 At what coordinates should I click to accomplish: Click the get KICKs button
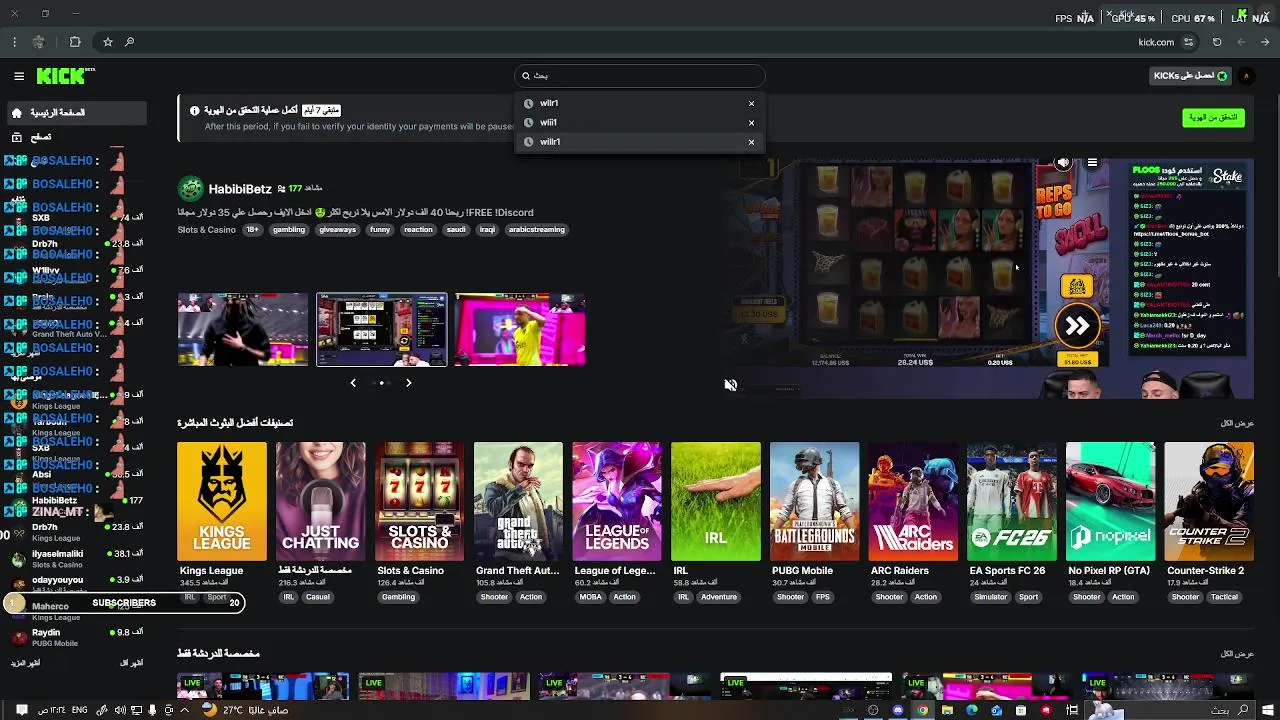[1190, 76]
